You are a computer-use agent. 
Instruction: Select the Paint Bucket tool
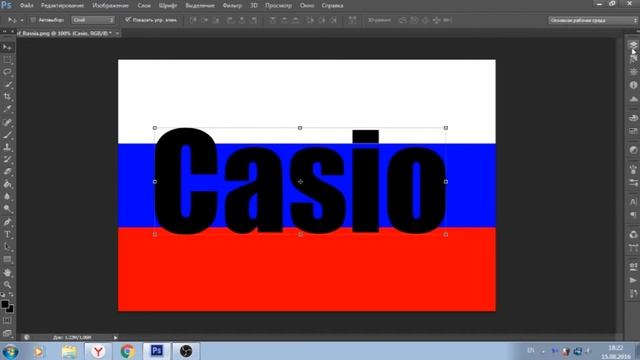7,184
